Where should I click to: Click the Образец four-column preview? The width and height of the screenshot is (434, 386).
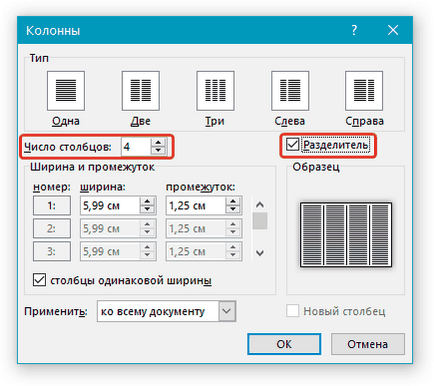pos(346,234)
